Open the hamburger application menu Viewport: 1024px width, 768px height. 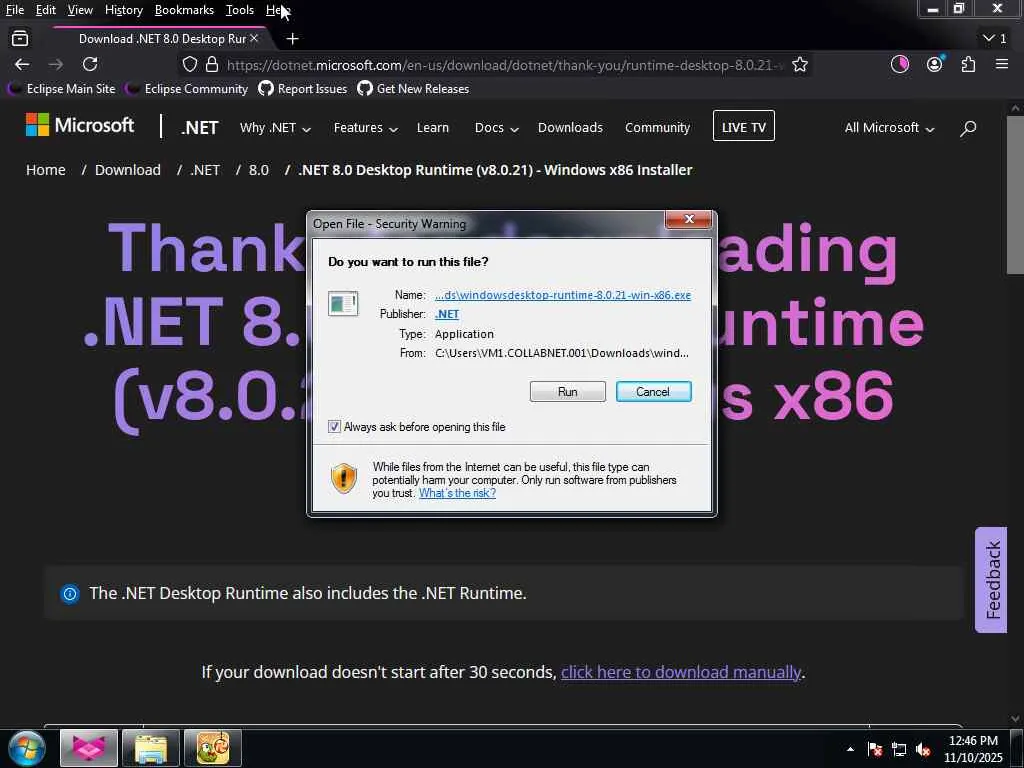coord(1002,64)
